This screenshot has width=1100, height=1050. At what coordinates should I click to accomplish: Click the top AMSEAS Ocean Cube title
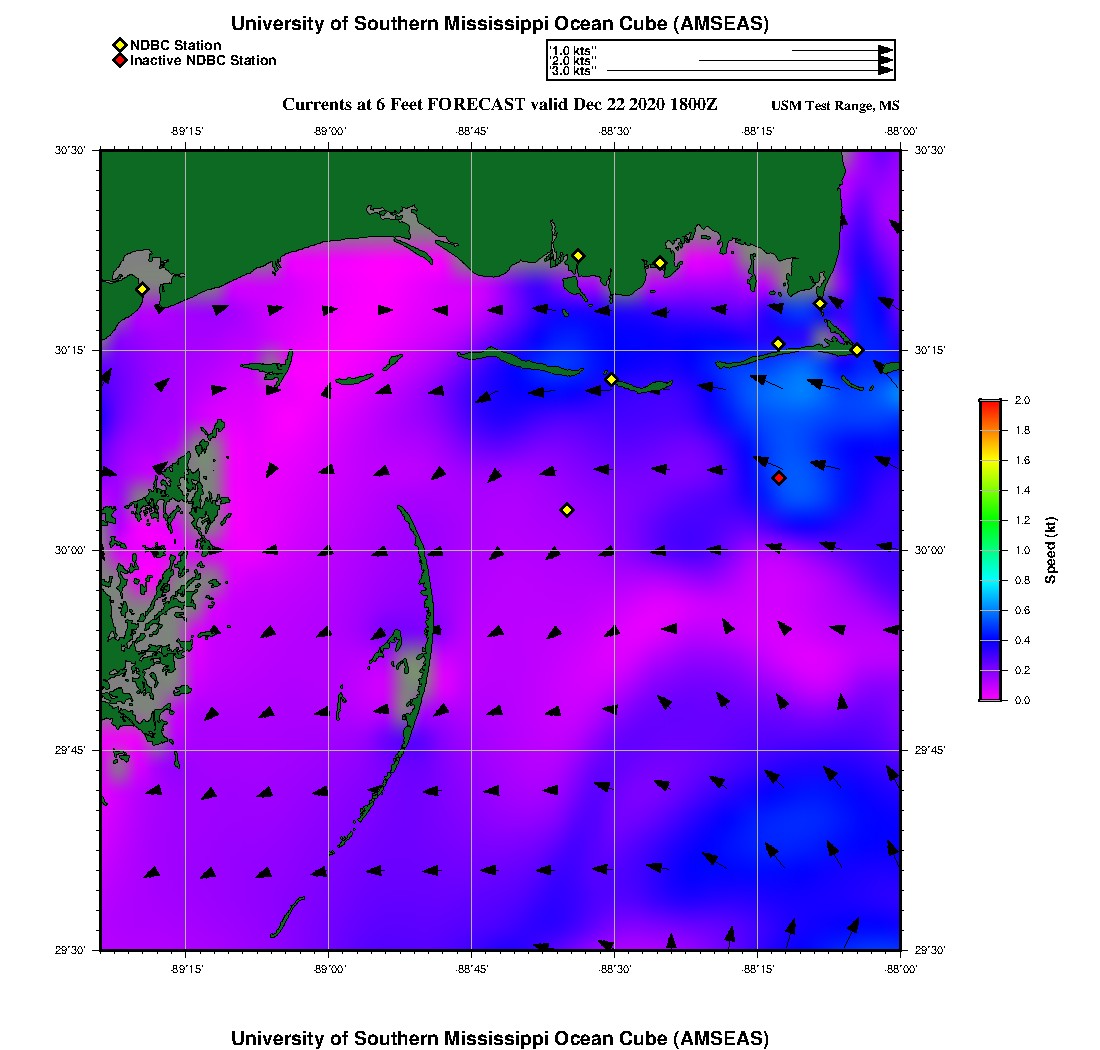pyautogui.click(x=500, y=24)
